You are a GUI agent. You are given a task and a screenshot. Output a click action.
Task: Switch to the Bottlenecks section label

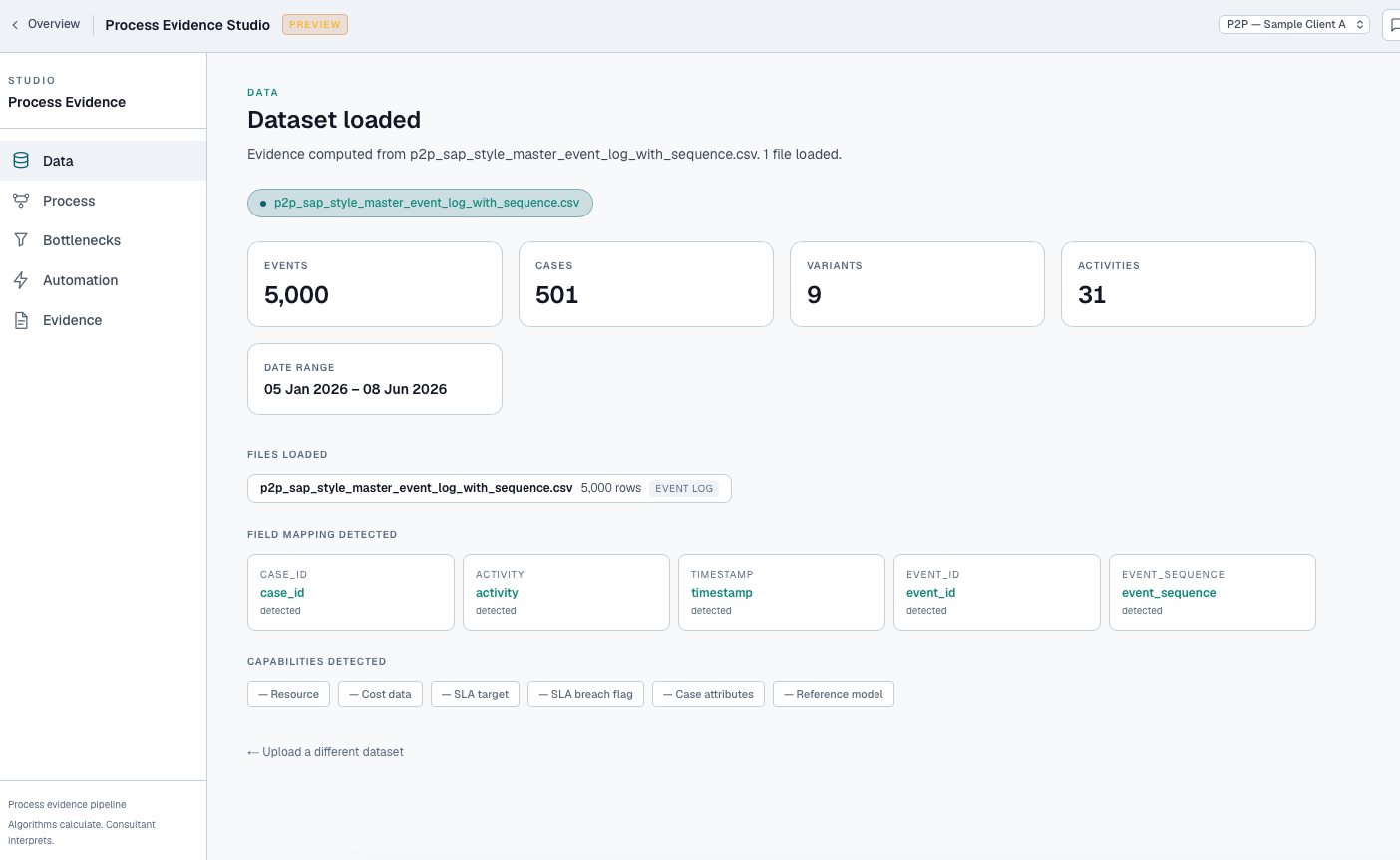pos(82,240)
